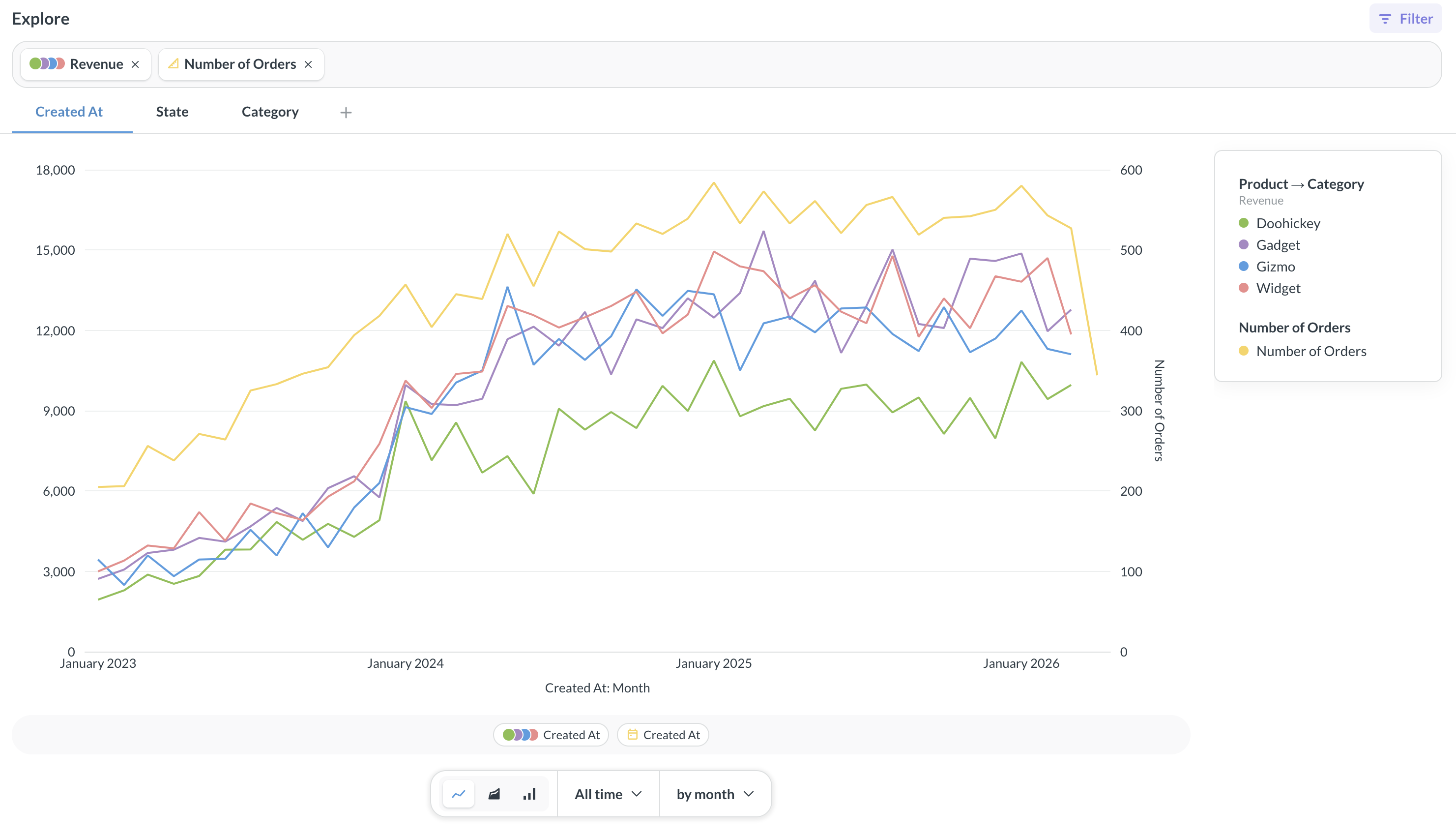Click the ruler icon in the Number of Orders pill
This screenshot has width=1456, height=838.
point(173,64)
